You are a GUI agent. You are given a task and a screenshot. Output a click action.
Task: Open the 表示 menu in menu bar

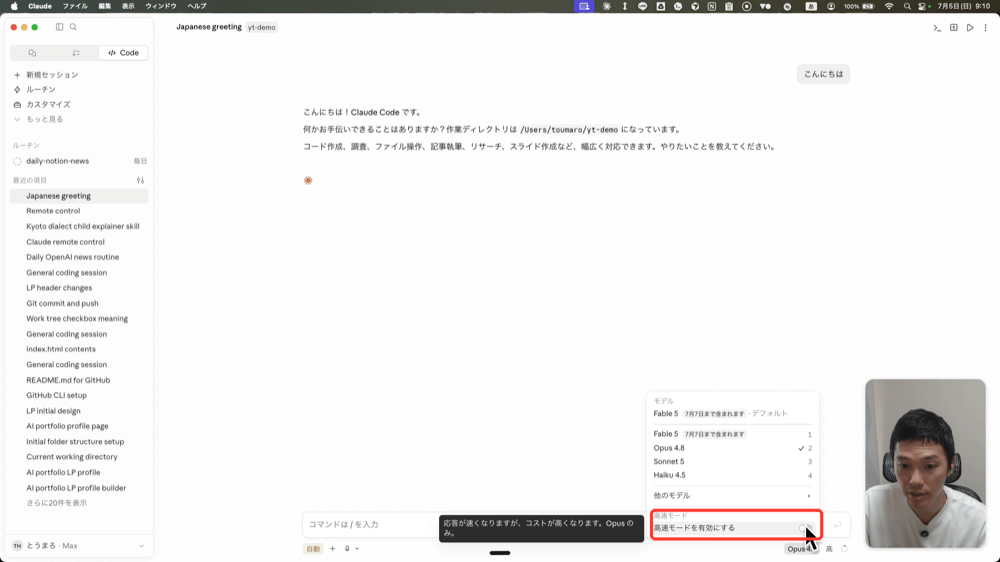[128, 6]
